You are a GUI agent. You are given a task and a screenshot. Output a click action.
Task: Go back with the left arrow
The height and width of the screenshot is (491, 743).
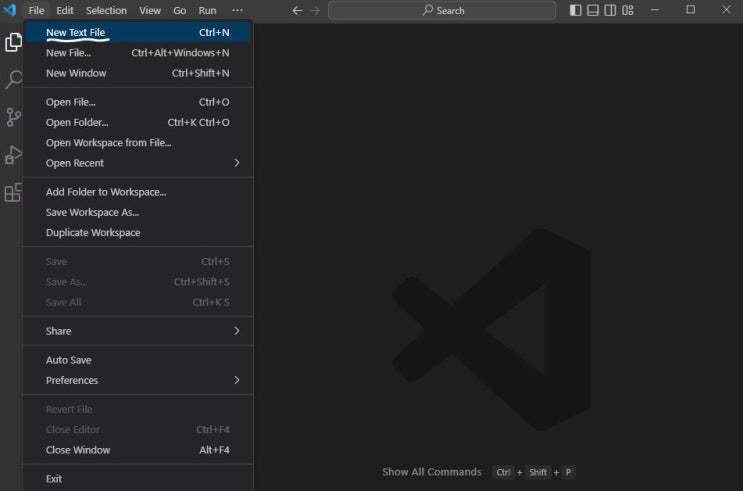click(x=297, y=10)
